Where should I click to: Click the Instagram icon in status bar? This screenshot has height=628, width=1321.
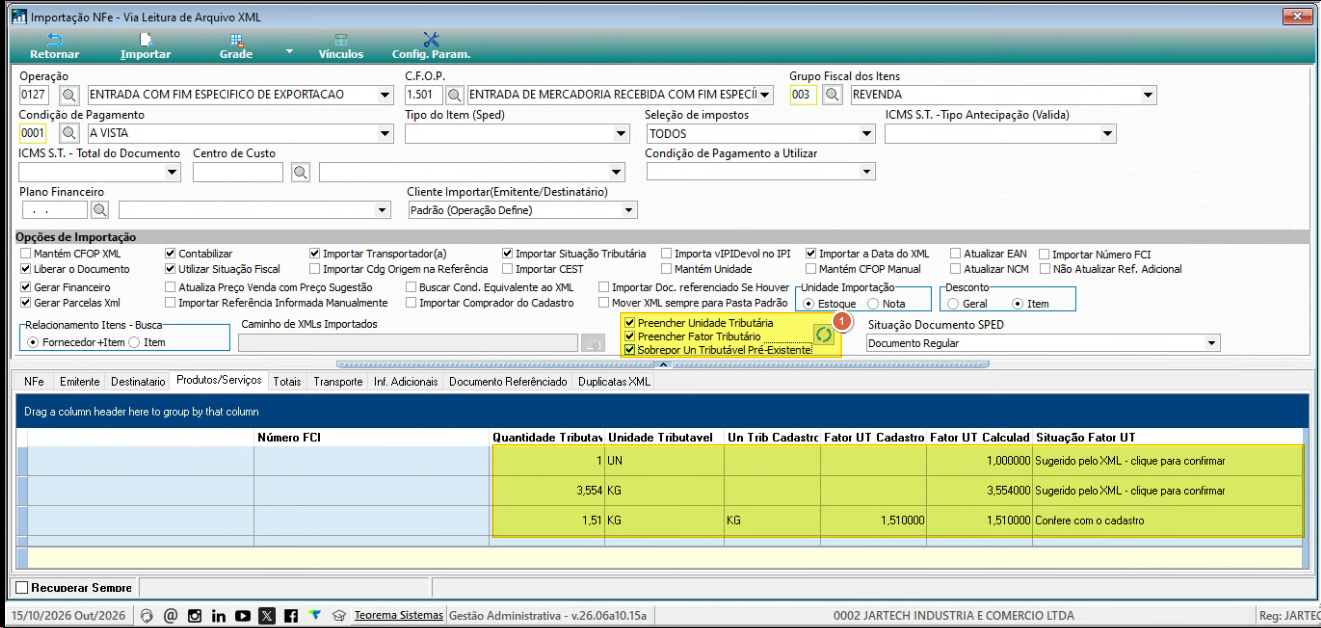pyautogui.click(x=194, y=615)
